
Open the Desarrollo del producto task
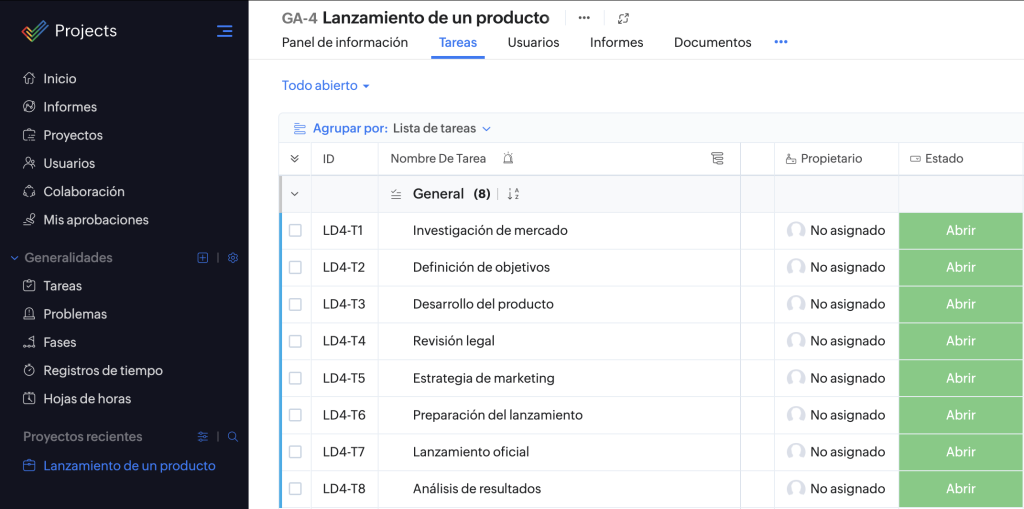[x=483, y=304]
